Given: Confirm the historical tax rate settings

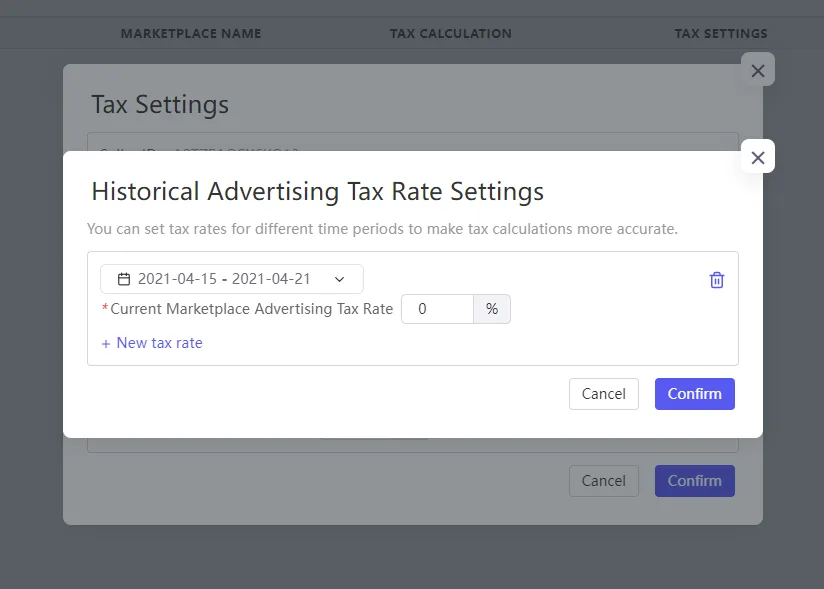Looking at the screenshot, I should 695,394.
